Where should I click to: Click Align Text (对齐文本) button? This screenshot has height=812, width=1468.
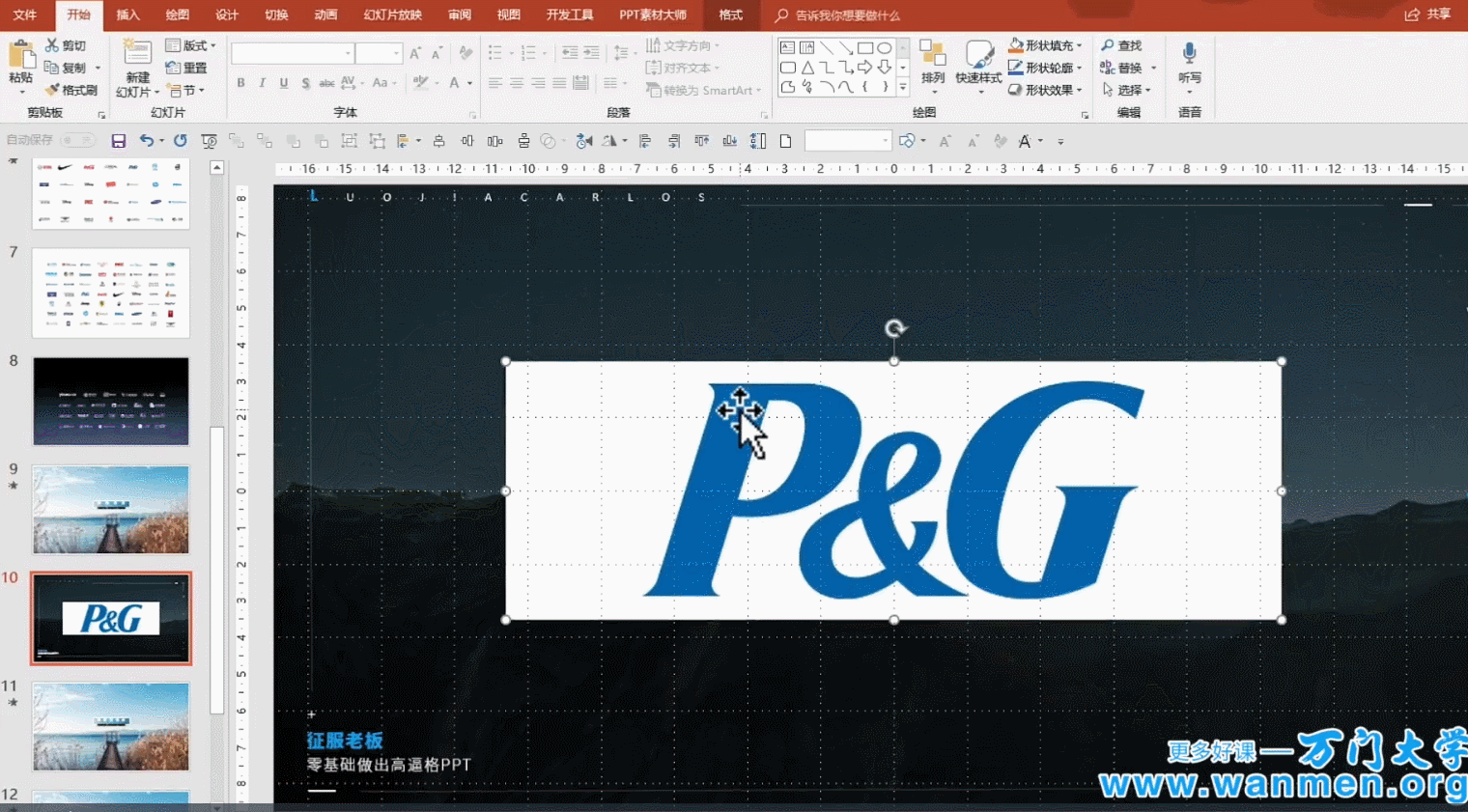(683, 68)
